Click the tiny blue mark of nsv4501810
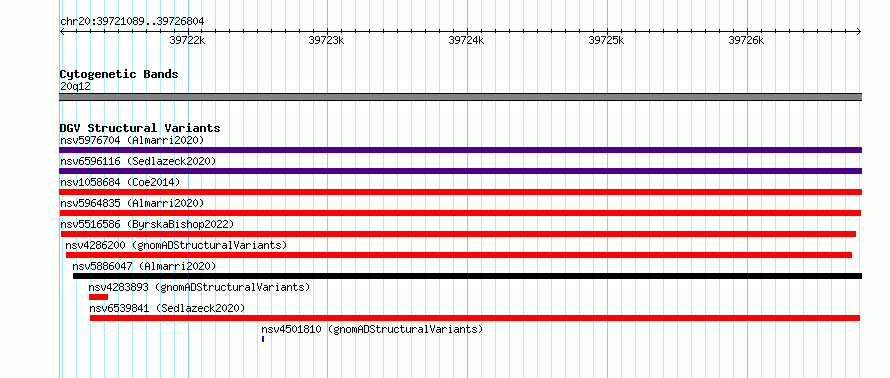Screen dimensions: 890x378 point(263,339)
